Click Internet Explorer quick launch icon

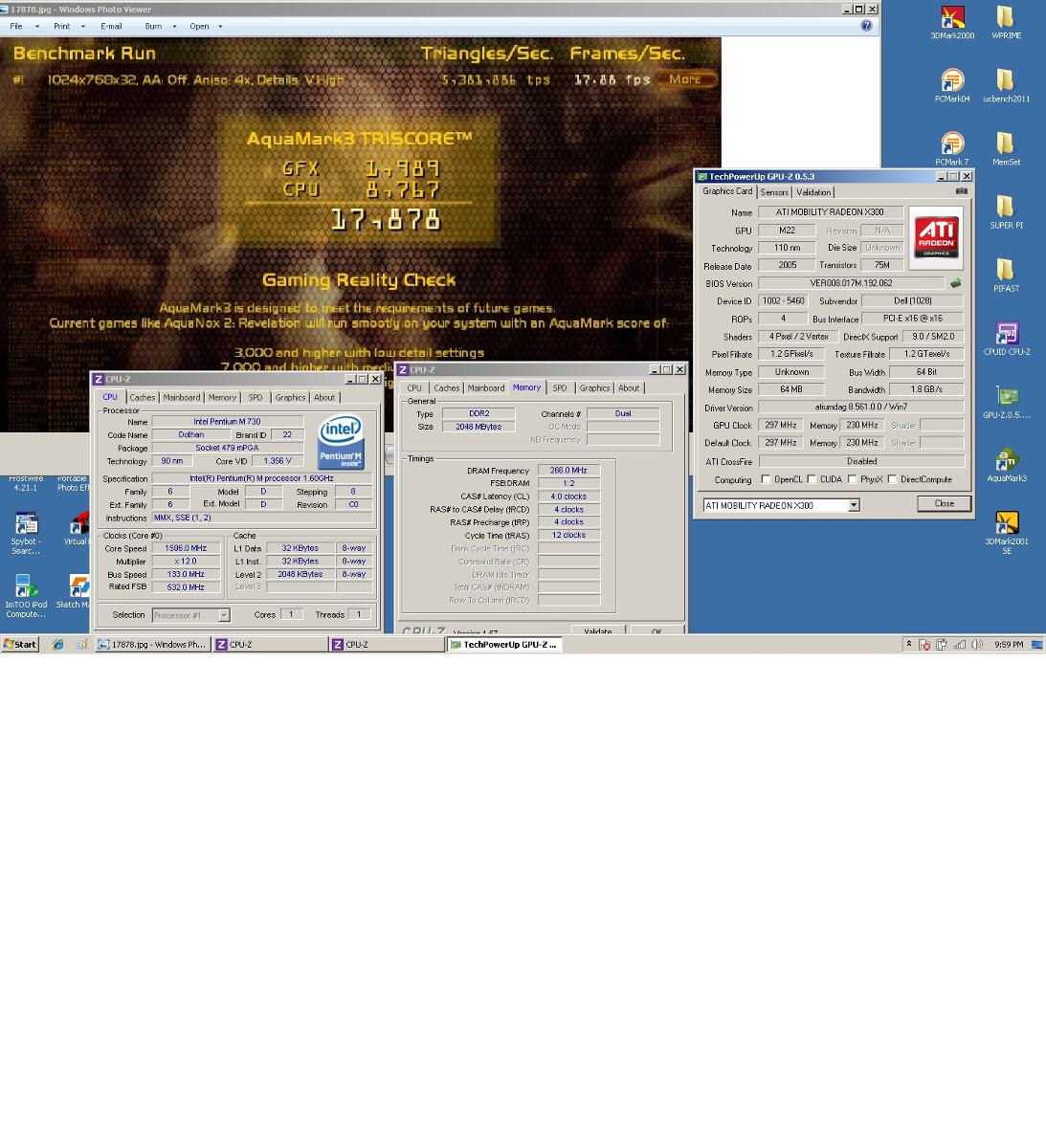(58, 645)
